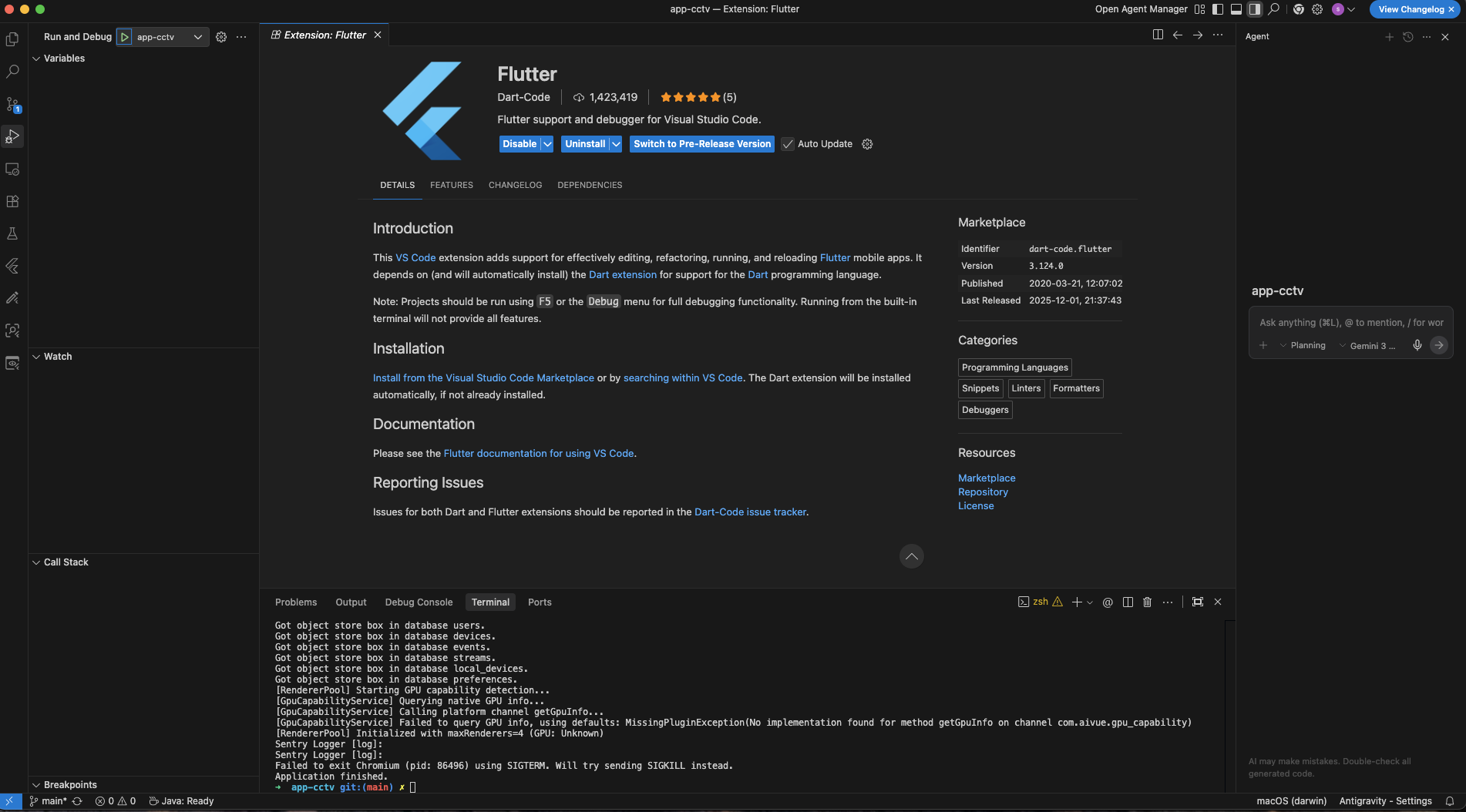Screen dimensions: 1466x812
Task: Toggle the Auto Update checkbox
Action: (x=788, y=144)
